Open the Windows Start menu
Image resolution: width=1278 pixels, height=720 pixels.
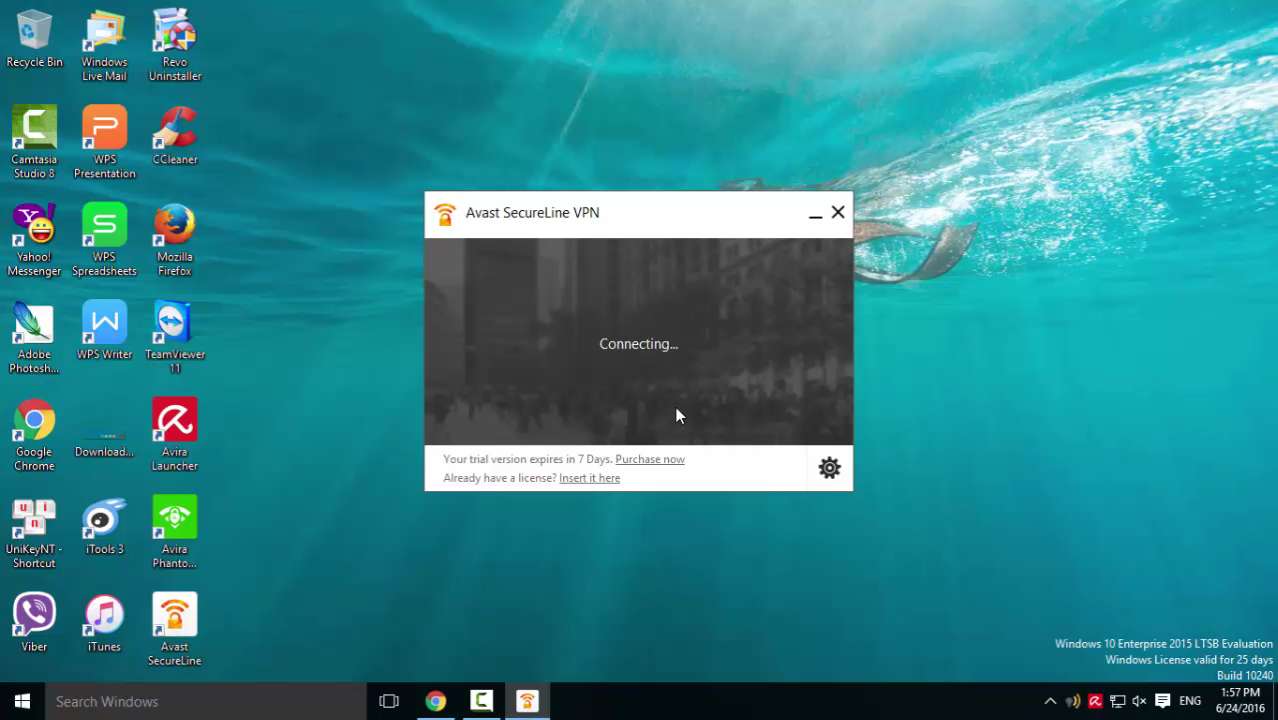(x=22, y=701)
